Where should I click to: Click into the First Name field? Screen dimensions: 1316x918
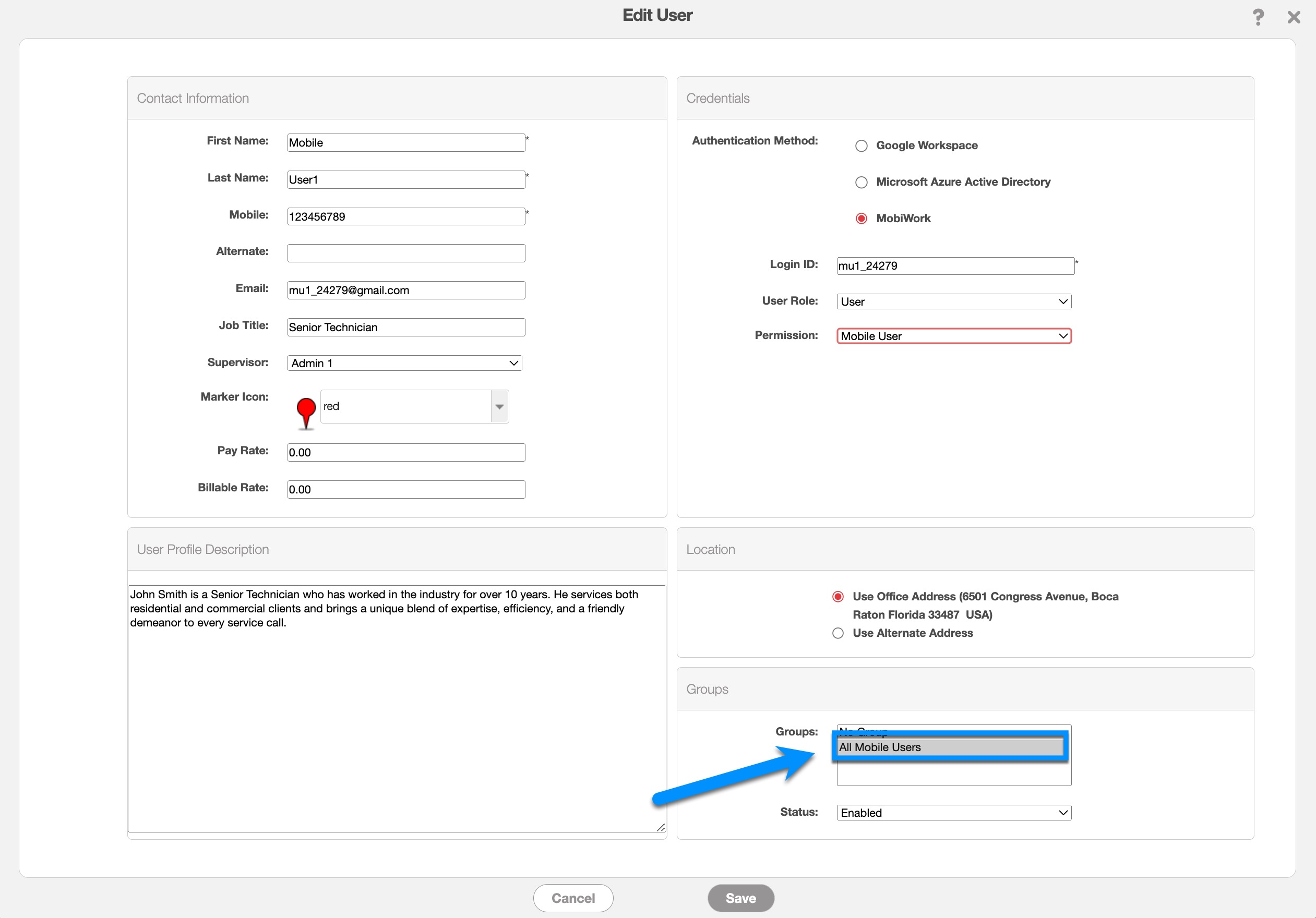coord(406,143)
